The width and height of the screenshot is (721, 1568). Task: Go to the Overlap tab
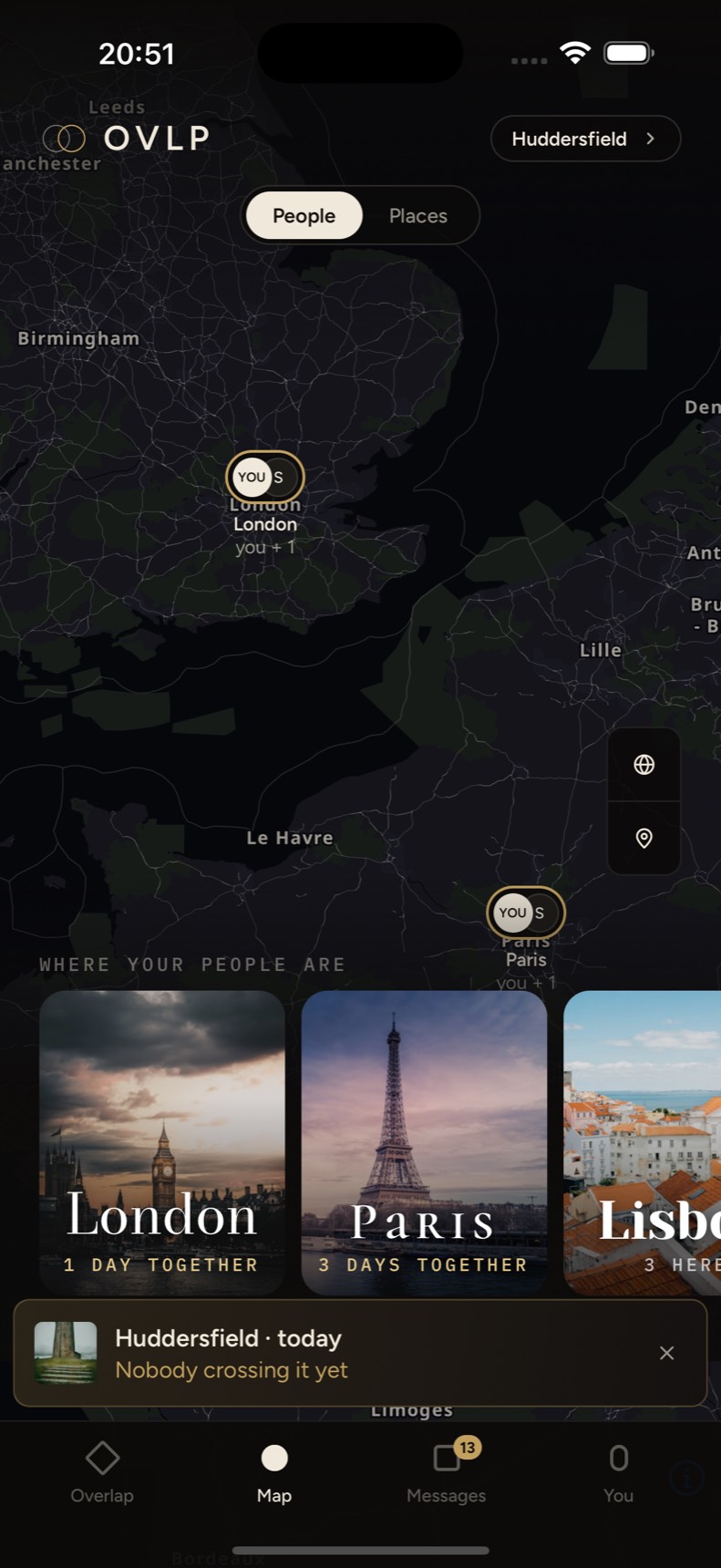tap(102, 1472)
